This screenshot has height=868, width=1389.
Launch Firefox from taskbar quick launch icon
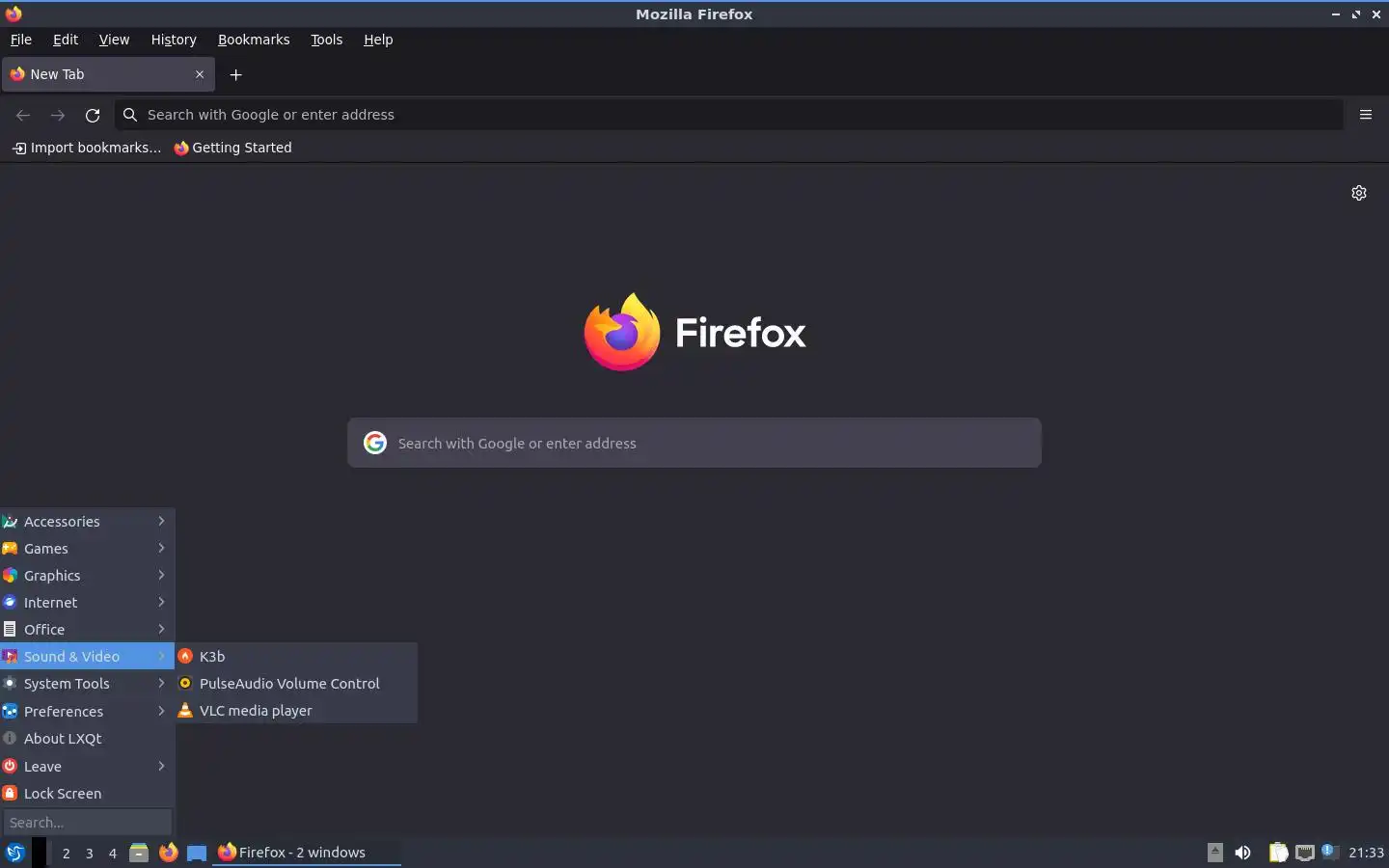[x=168, y=853]
